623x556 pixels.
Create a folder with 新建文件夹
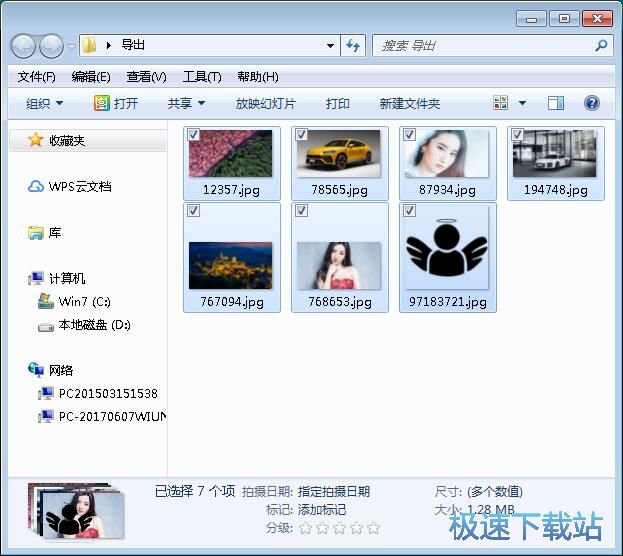pyautogui.click(x=410, y=104)
